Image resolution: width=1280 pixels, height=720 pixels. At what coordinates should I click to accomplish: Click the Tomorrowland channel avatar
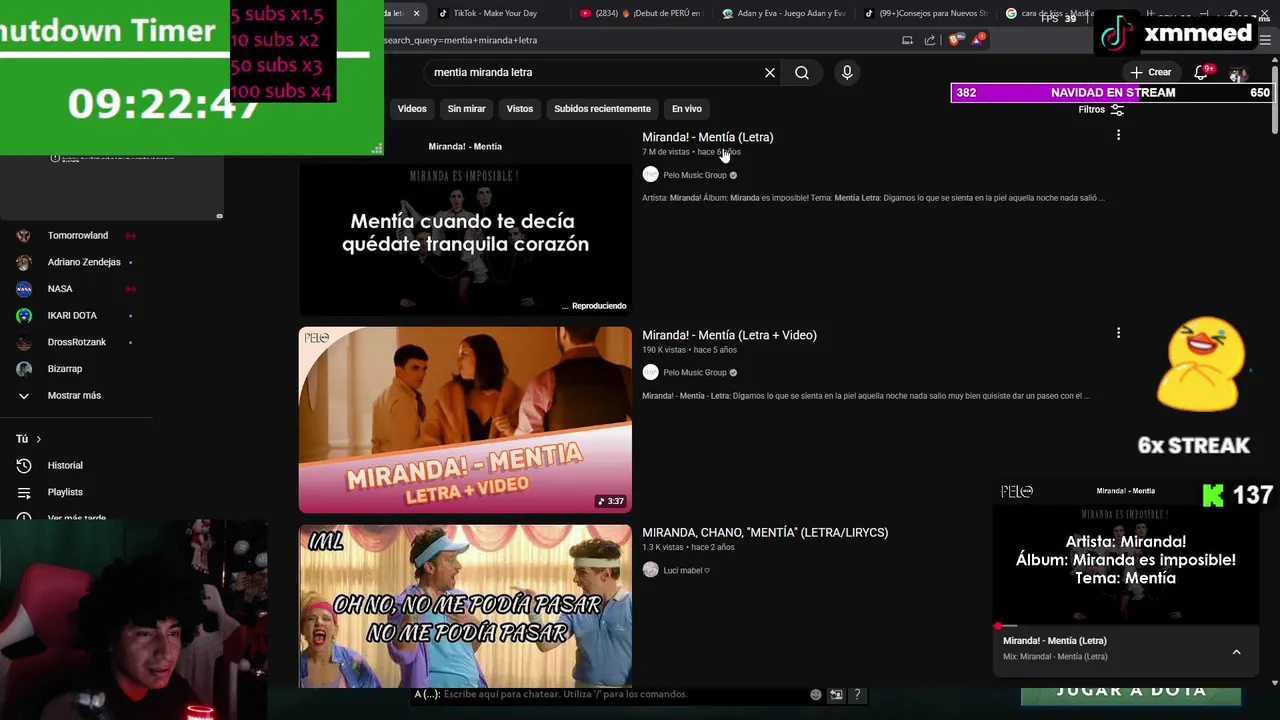pos(24,235)
